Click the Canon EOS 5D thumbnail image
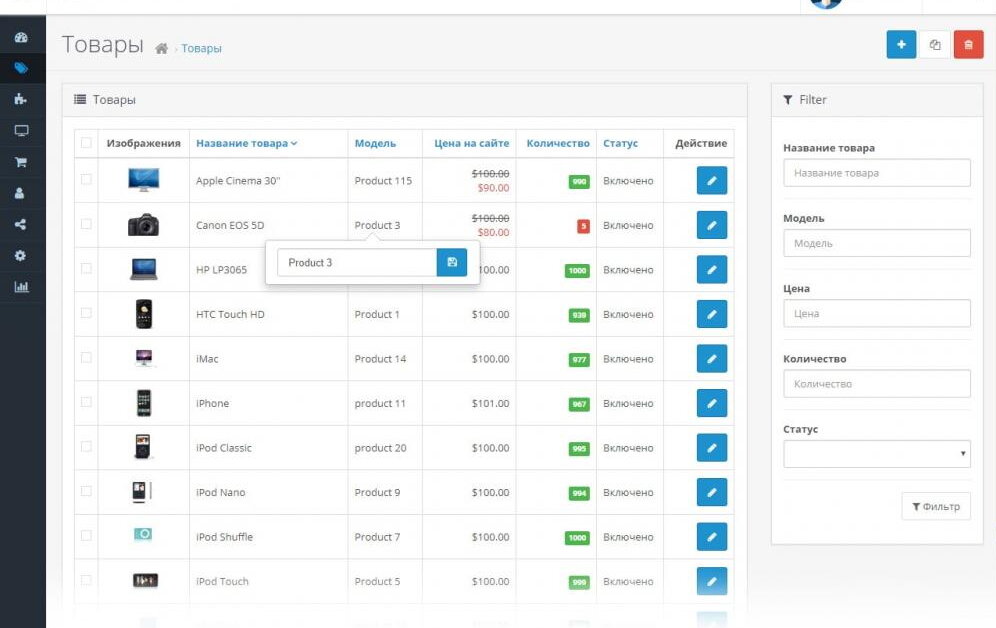The height and width of the screenshot is (628, 996). tap(143, 225)
